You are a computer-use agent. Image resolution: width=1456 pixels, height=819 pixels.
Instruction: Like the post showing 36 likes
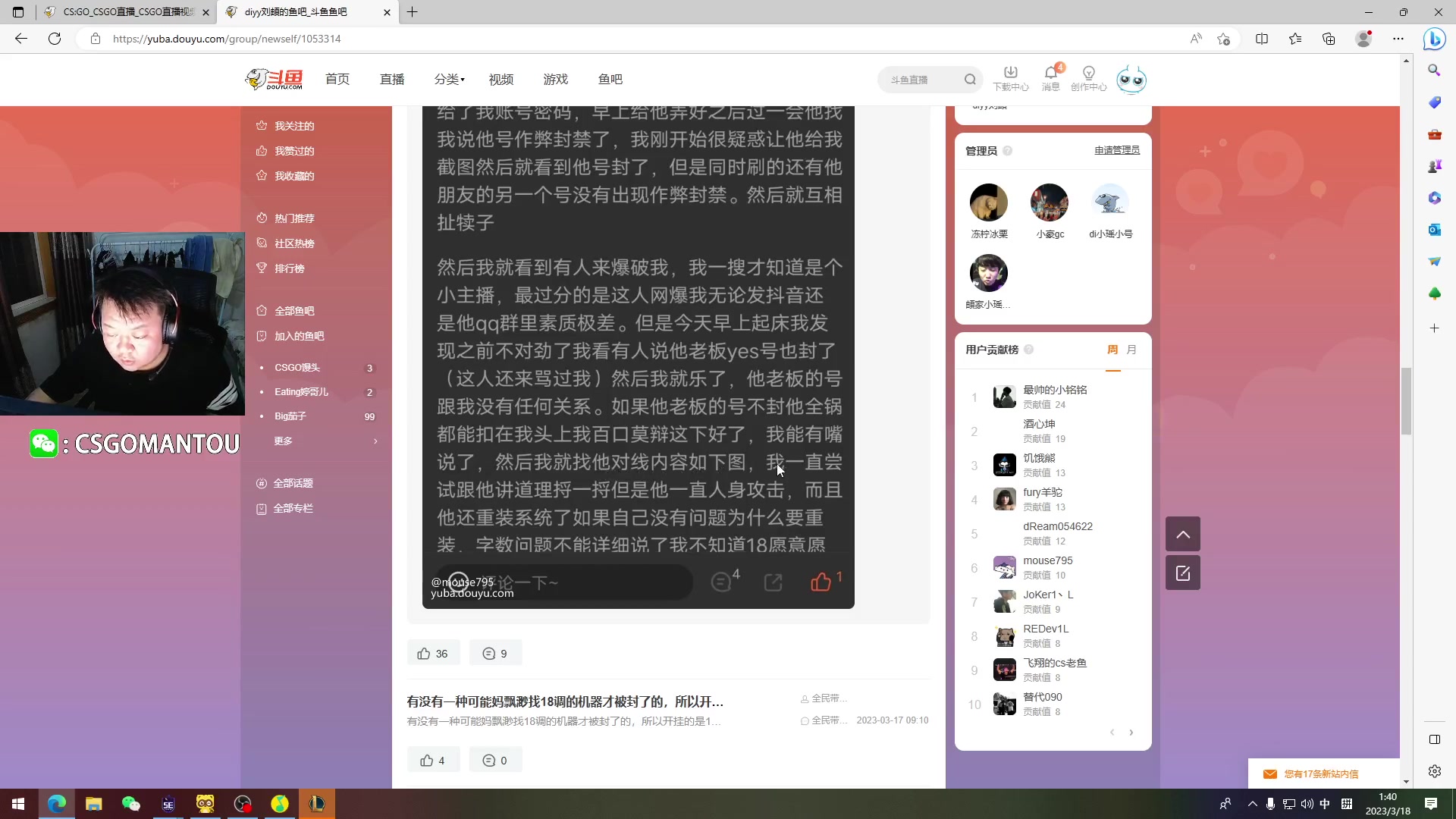432,653
